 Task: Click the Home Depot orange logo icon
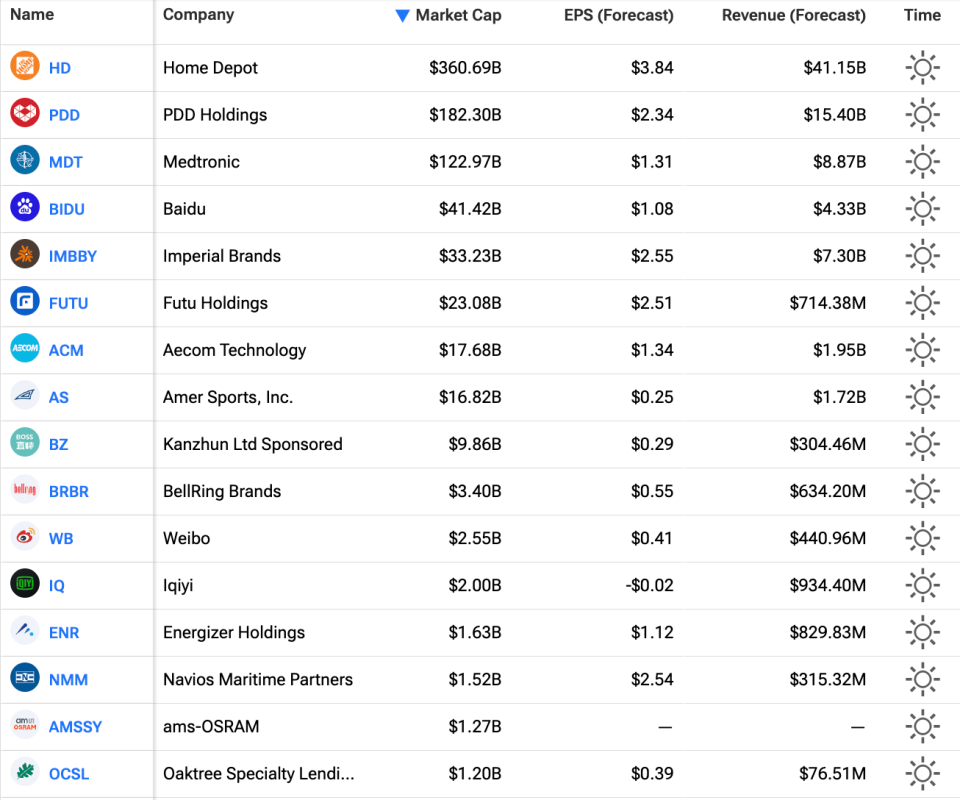(25, 67)
